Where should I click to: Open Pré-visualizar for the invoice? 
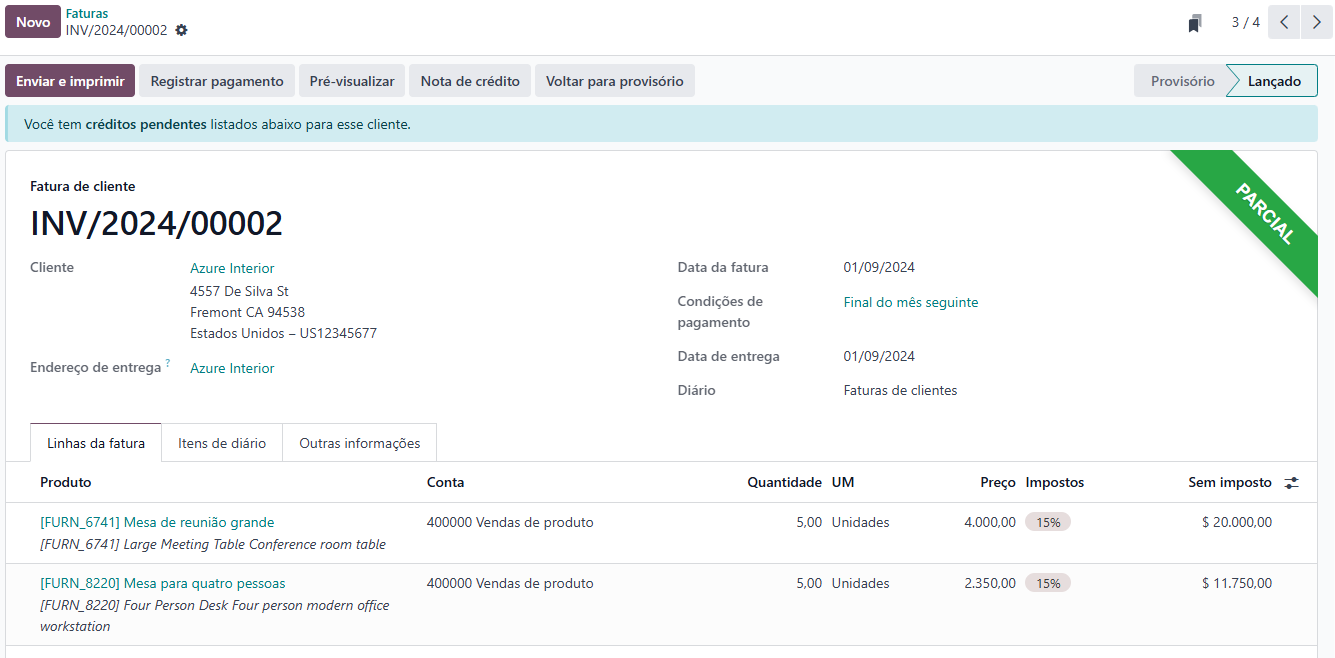(352, 81)
